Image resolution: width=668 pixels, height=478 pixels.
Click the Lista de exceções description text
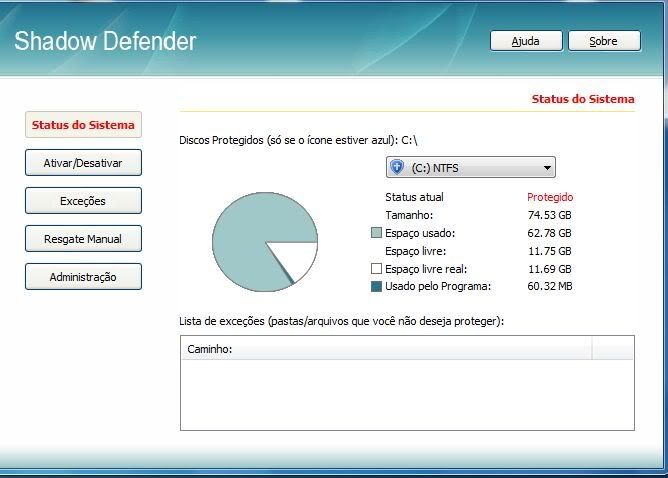click(341, 321)
